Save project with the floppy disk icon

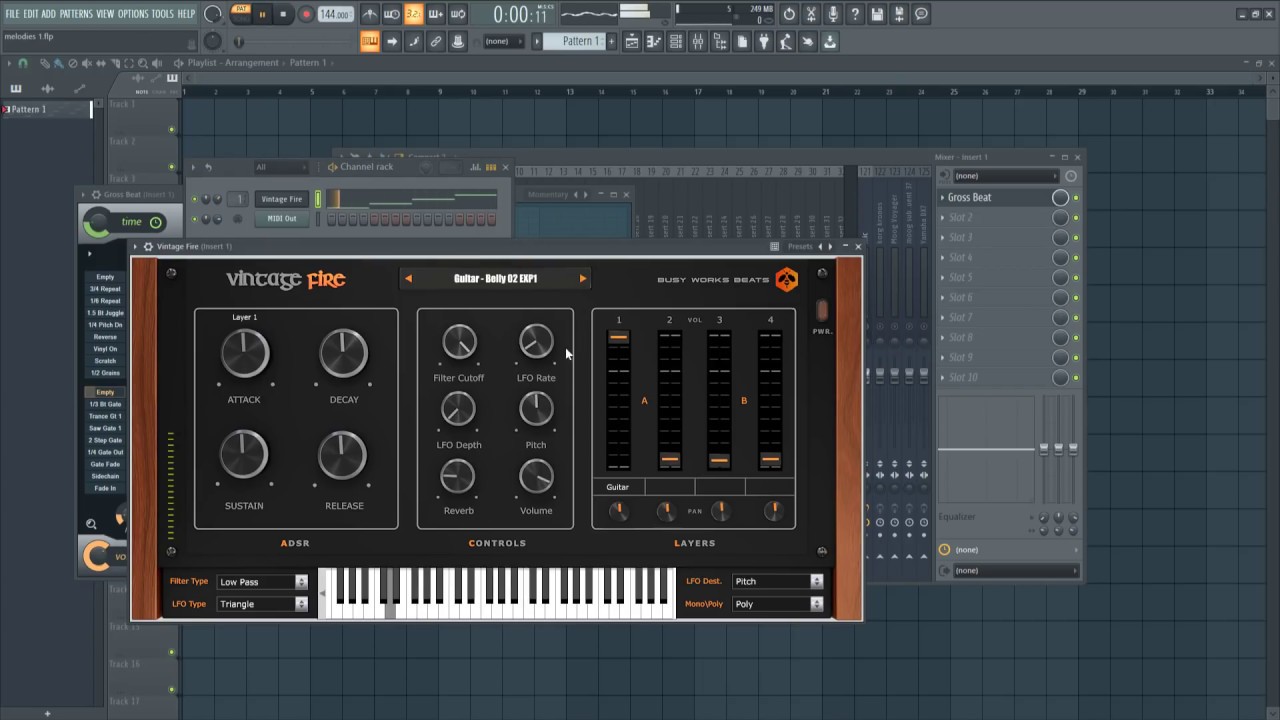pyautogui.click(x=877, y=14)
